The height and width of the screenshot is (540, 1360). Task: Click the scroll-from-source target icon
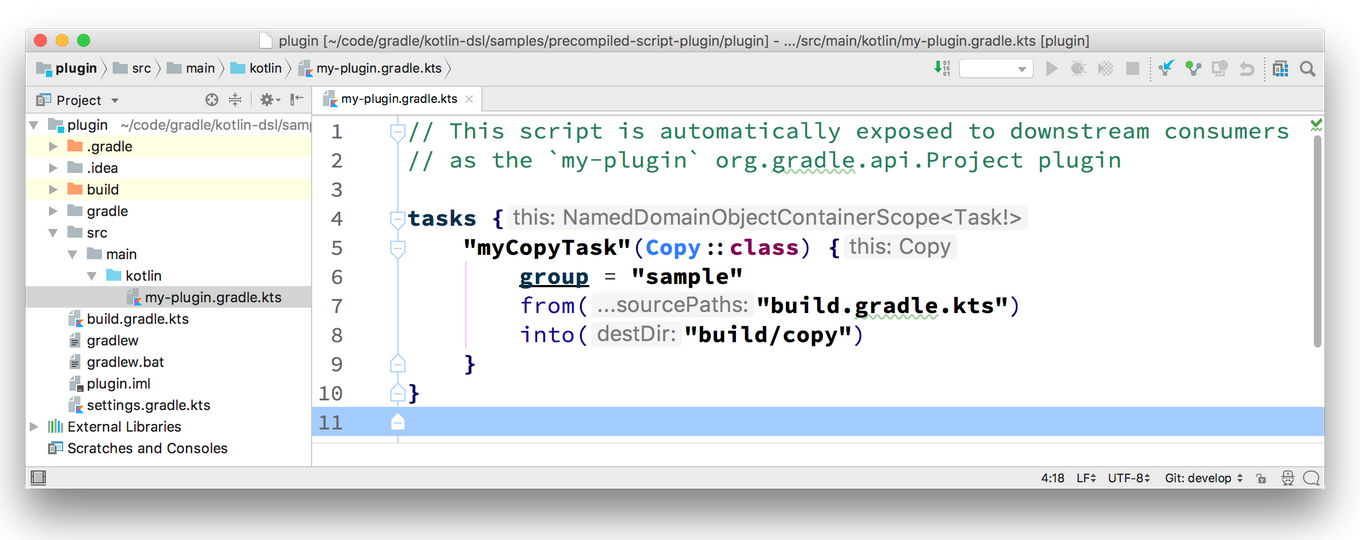tap(212, 100)
